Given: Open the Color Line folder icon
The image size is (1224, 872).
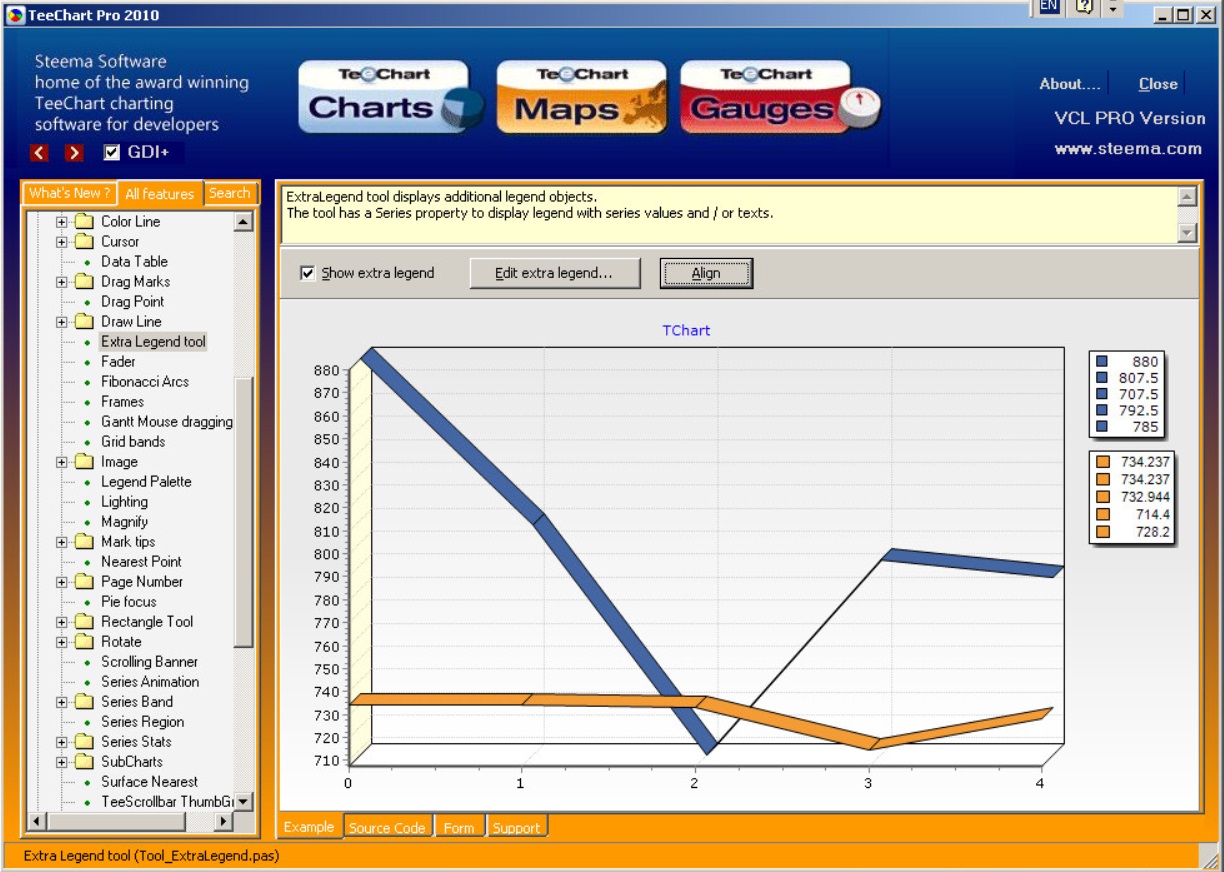Looking at the screenshot, I should [84, 222].
